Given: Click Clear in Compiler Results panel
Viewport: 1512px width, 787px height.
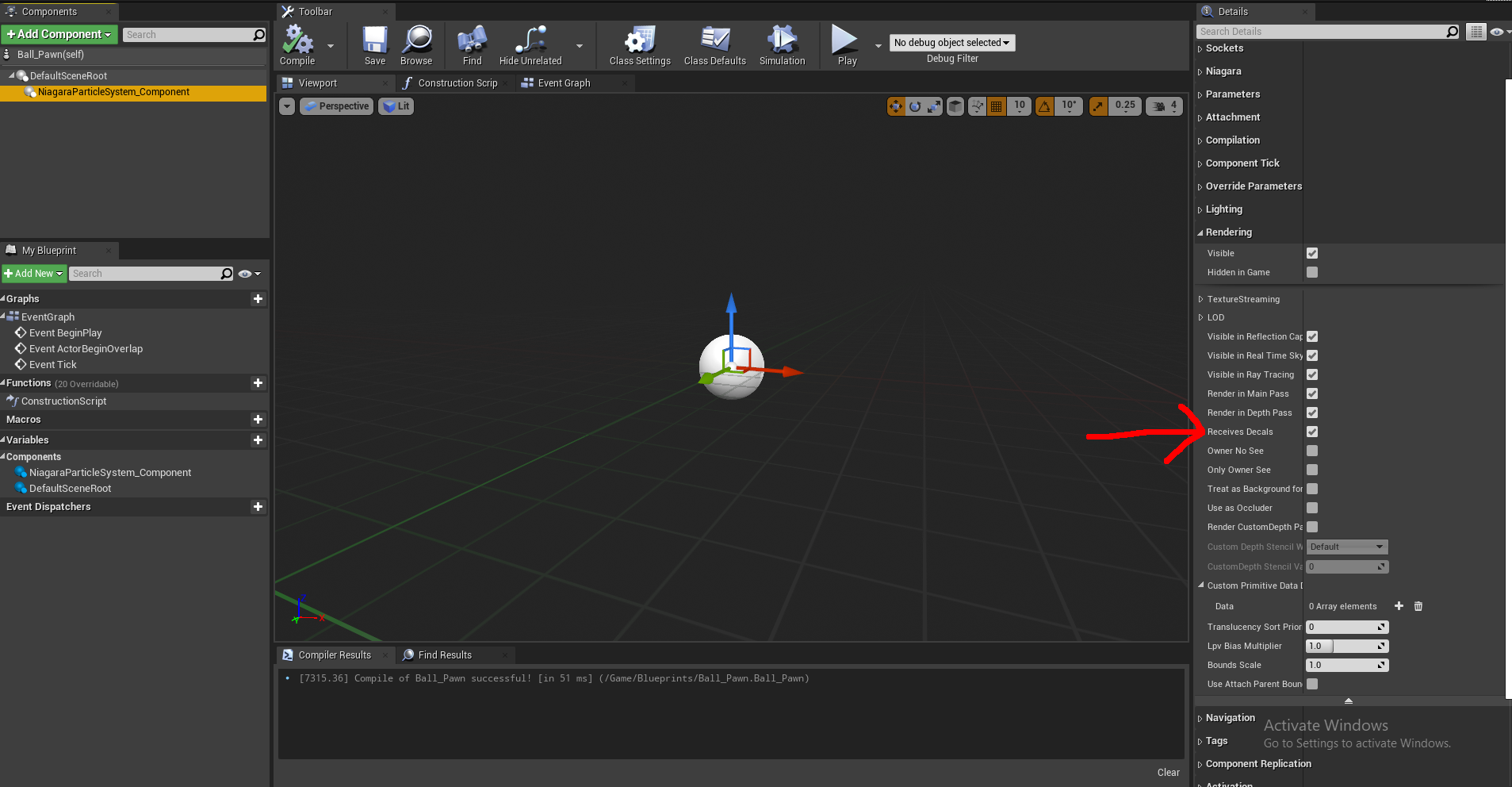Looking at the screenshot, I should tap(1167, 772).
